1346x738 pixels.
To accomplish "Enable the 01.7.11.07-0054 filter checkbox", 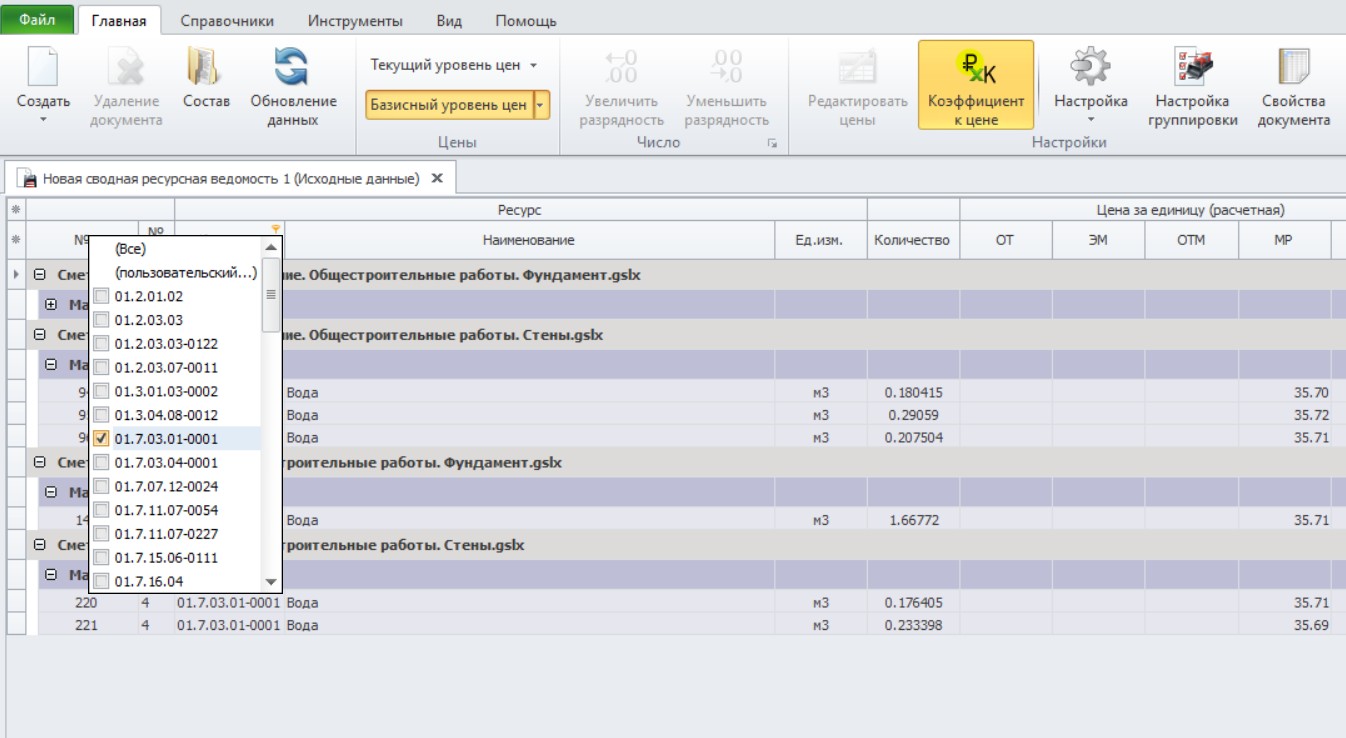I will tap(101, 510).
